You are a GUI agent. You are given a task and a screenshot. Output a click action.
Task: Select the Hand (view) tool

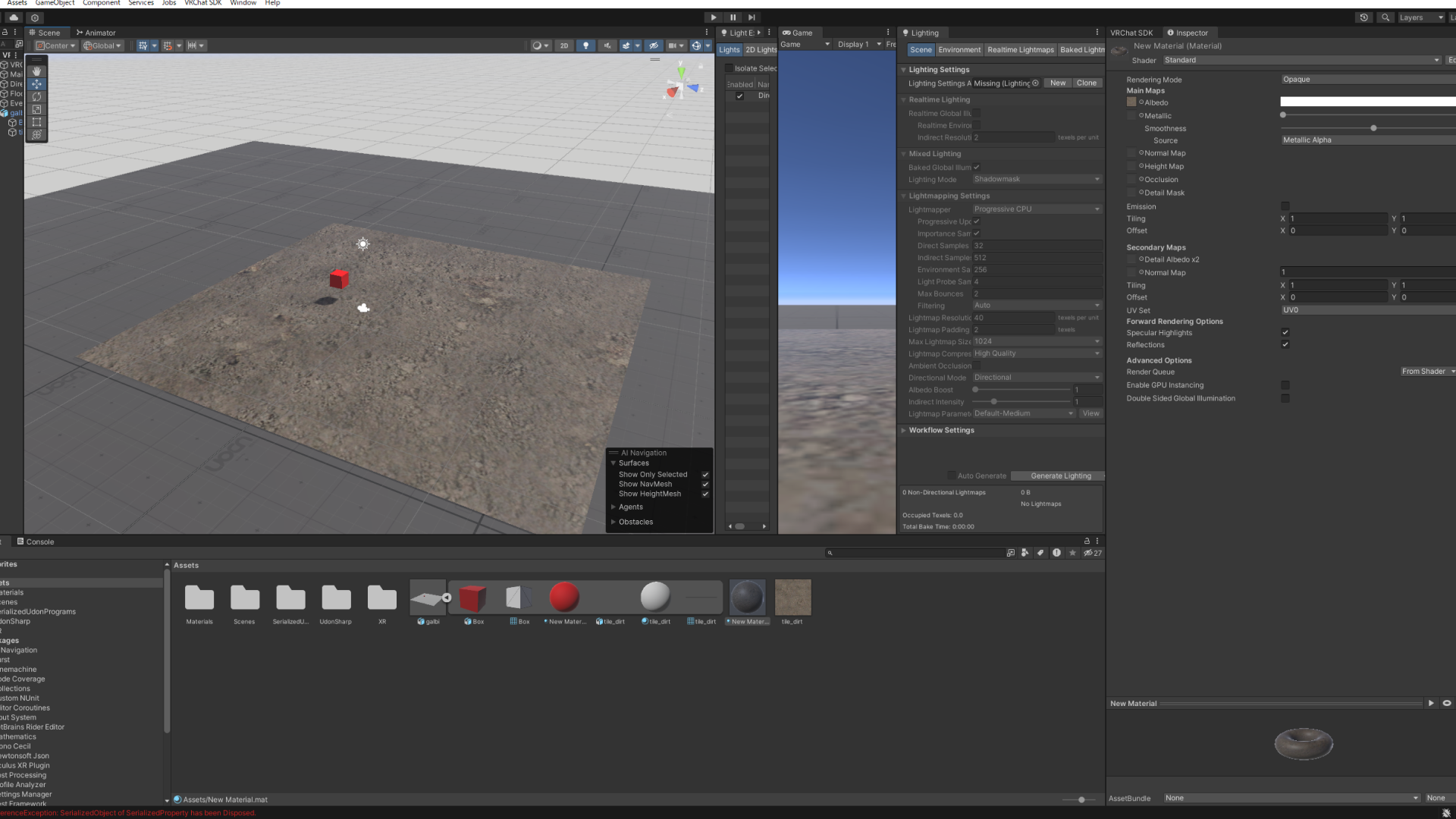(36, 71)
